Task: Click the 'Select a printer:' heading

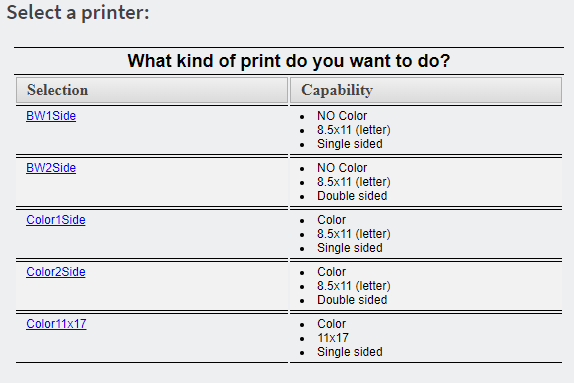Action: [x=78, y=12]
